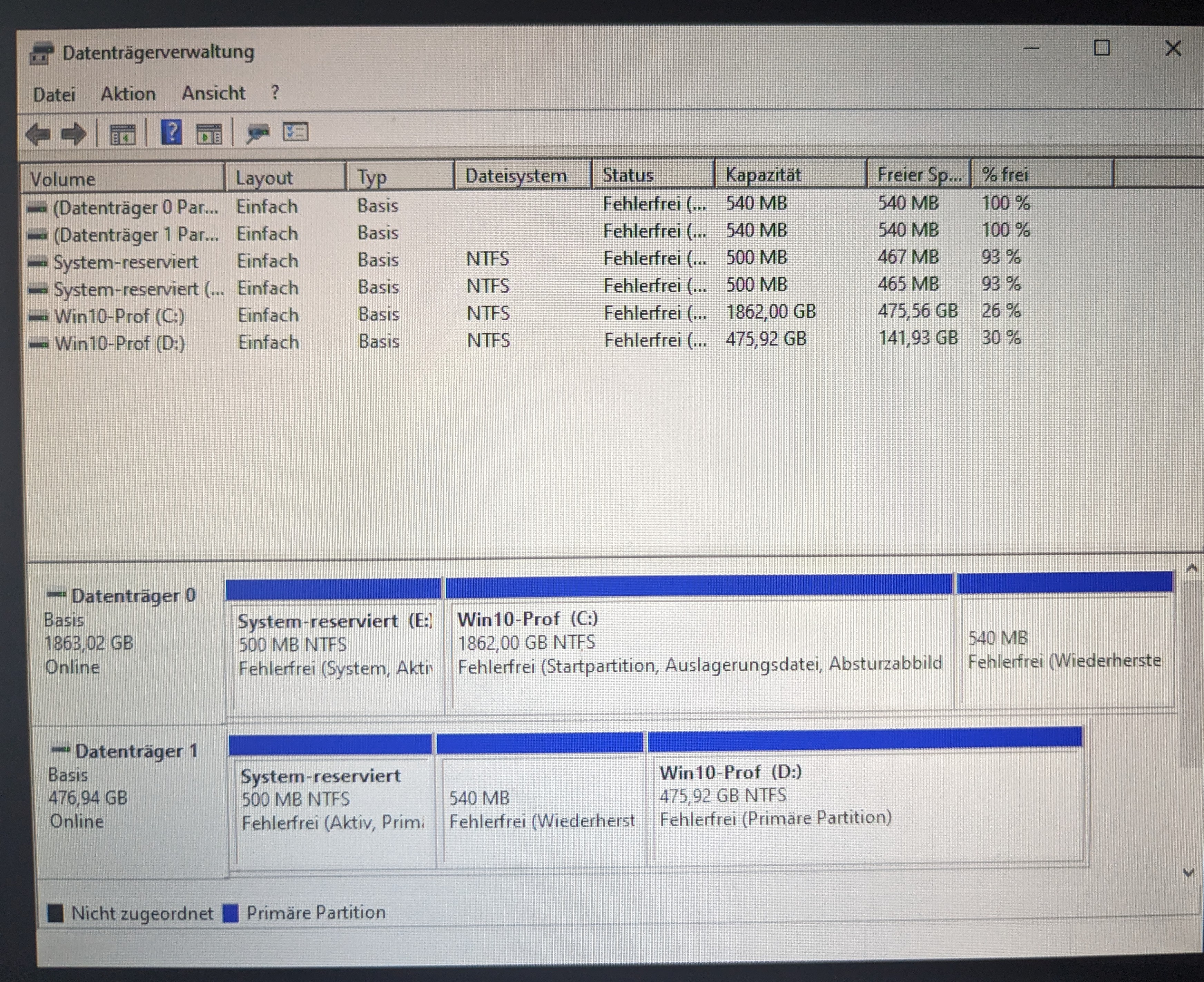Open the Ansicht menu
The height and width of the screenshot is (982, 1204).
(x=213, y=93)
